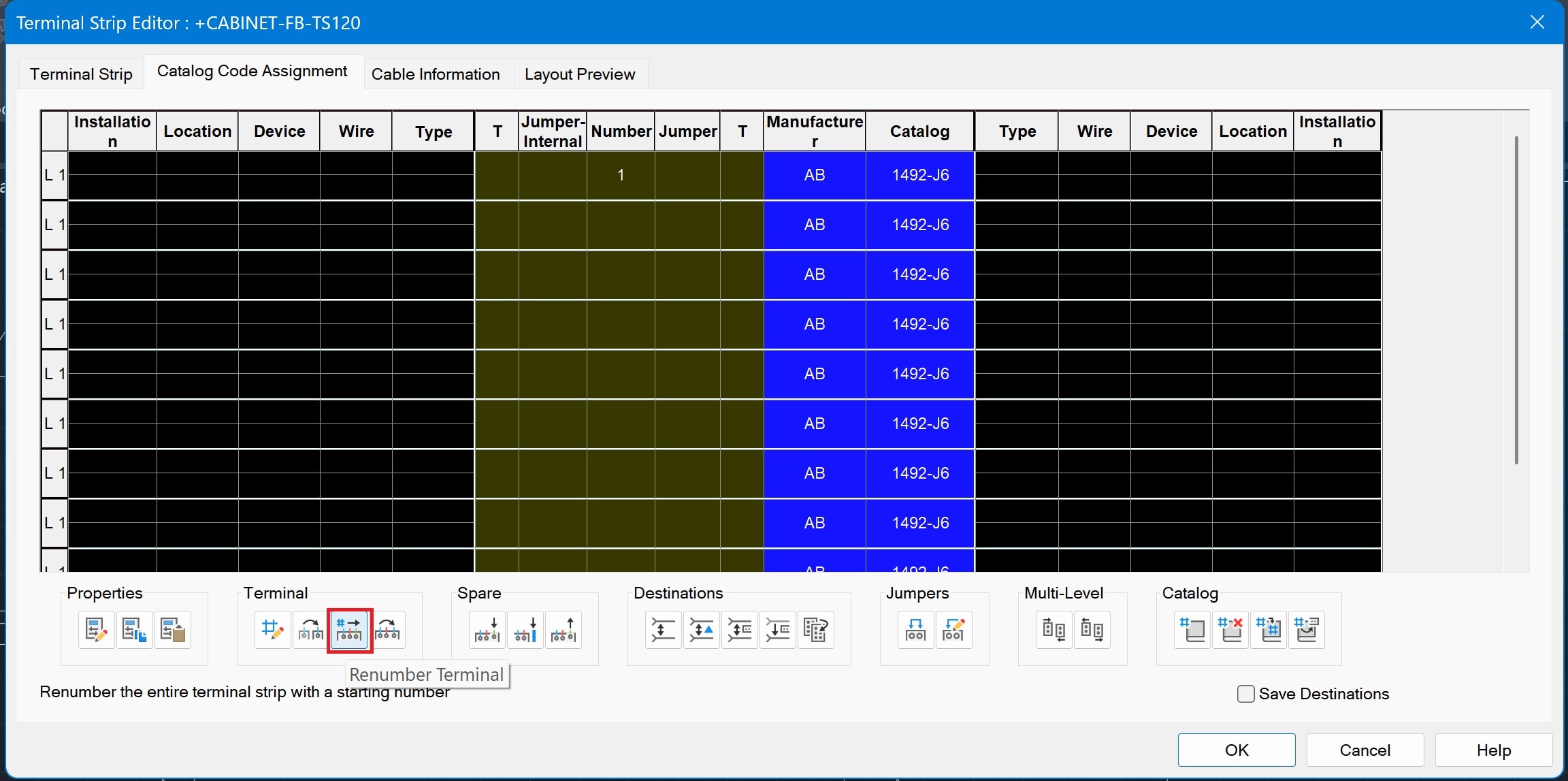
Task: Open the Cable Information tab
Action: click(x=436, y=74)
